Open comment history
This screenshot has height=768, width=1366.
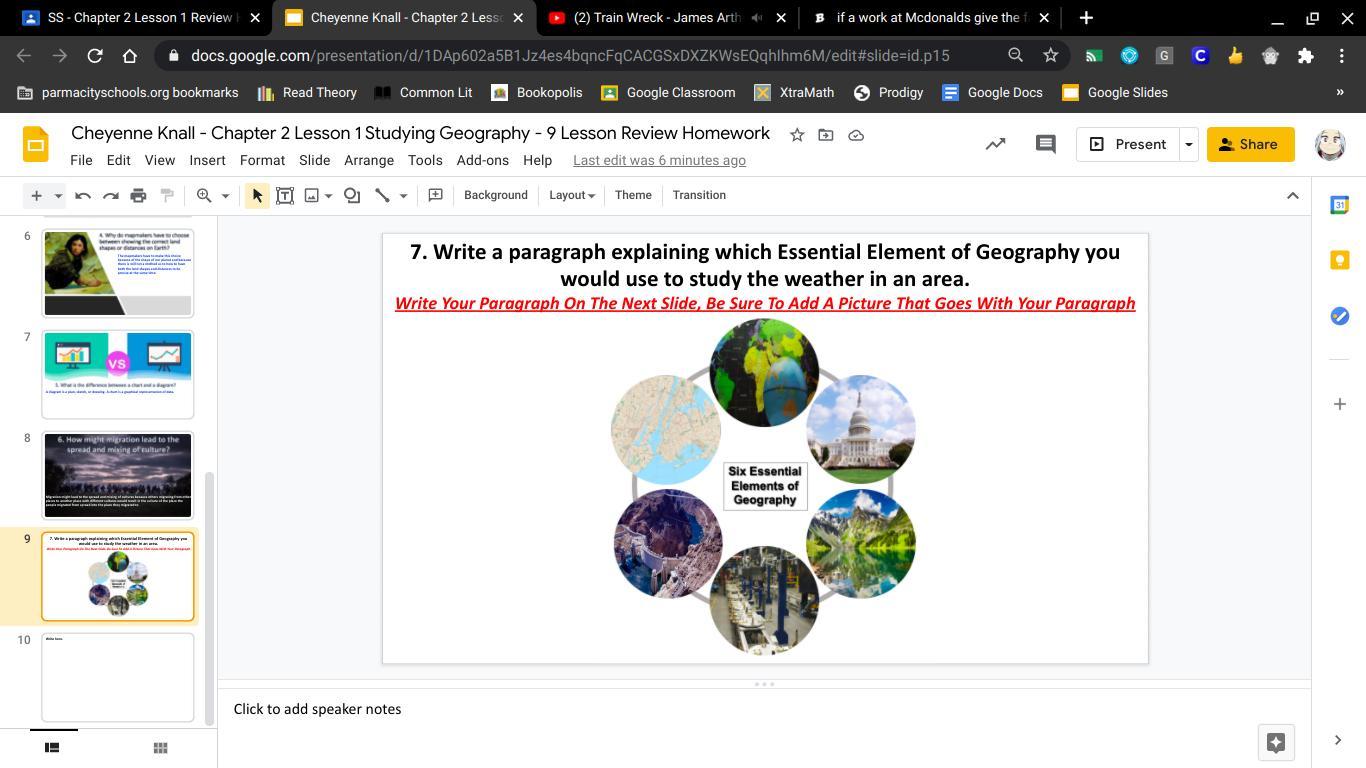coord(1045,144)
